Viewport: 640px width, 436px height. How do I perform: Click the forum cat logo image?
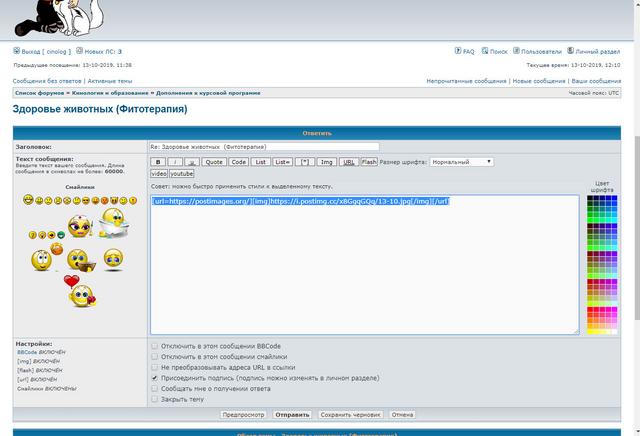59,18
